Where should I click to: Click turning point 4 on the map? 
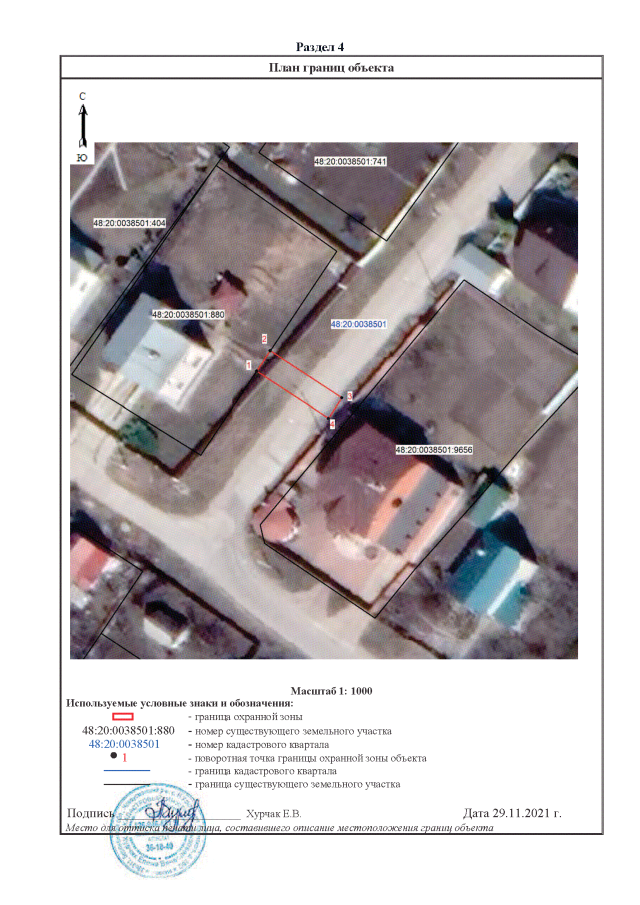coord(332,424)
